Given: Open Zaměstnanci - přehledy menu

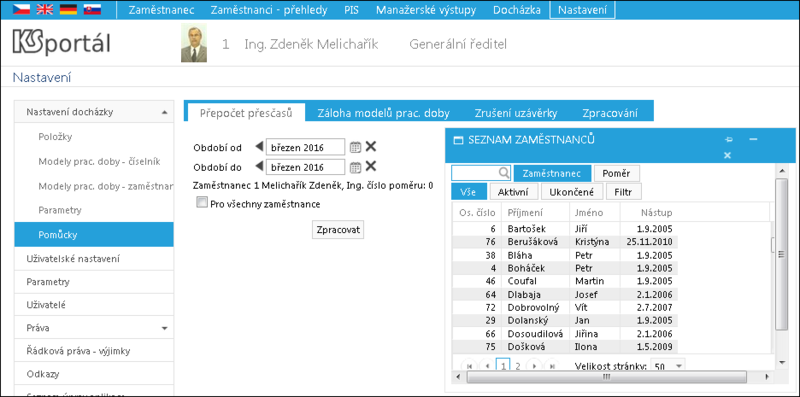Looking at the screenshot, I should click(x=269, y=10).
